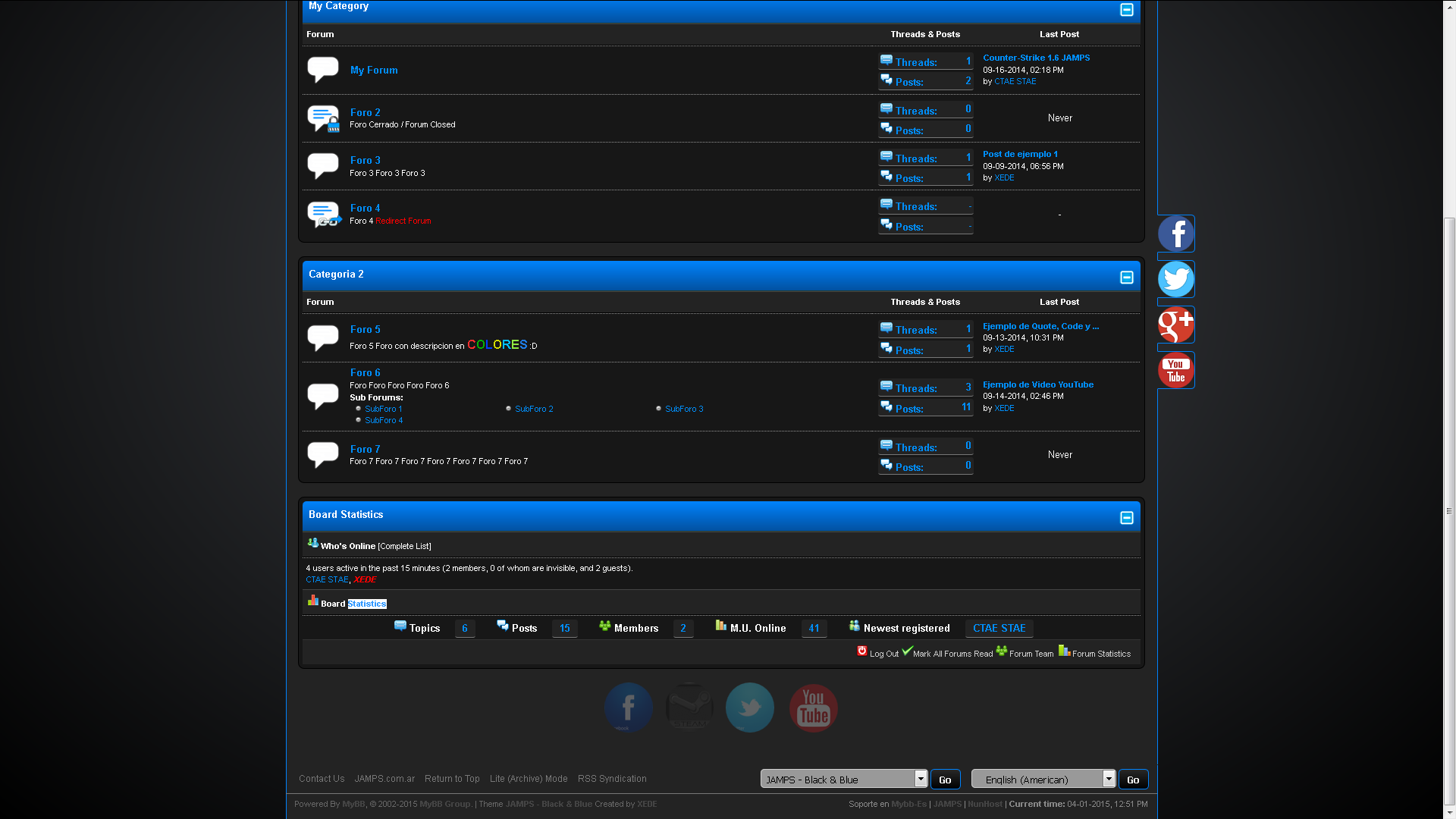Collapse the Board Statistics section
The height and width of the screenshot is (819, 1456).
(1126, 517)
